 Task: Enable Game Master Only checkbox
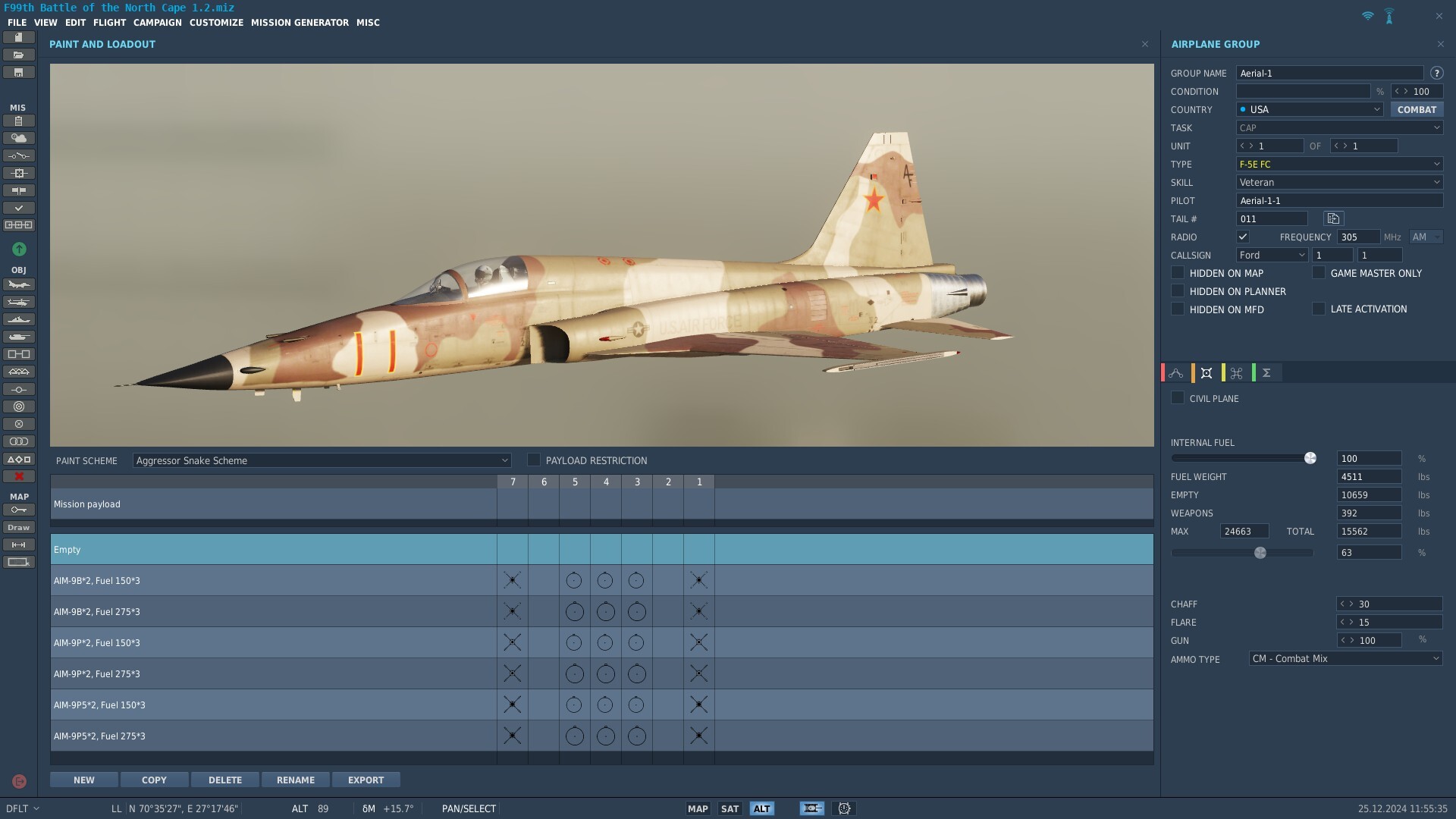coord(1319,273)
